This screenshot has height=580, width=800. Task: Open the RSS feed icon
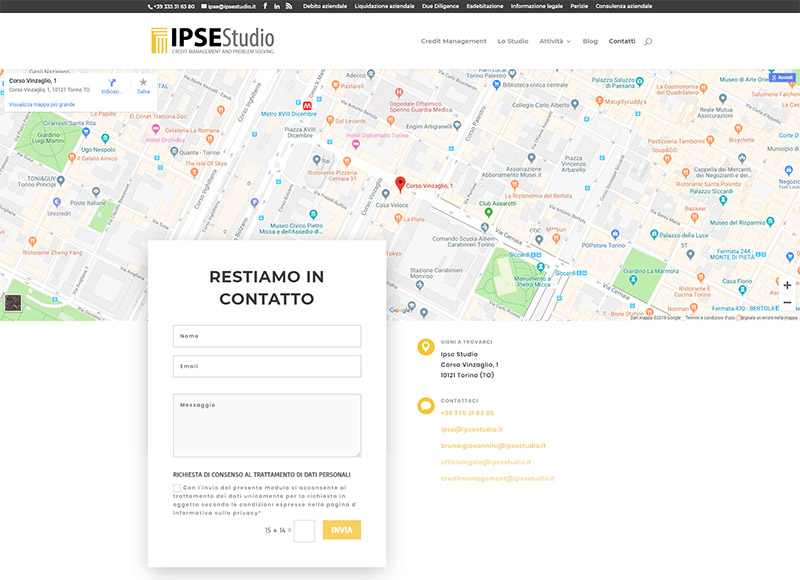pos(289,6)
